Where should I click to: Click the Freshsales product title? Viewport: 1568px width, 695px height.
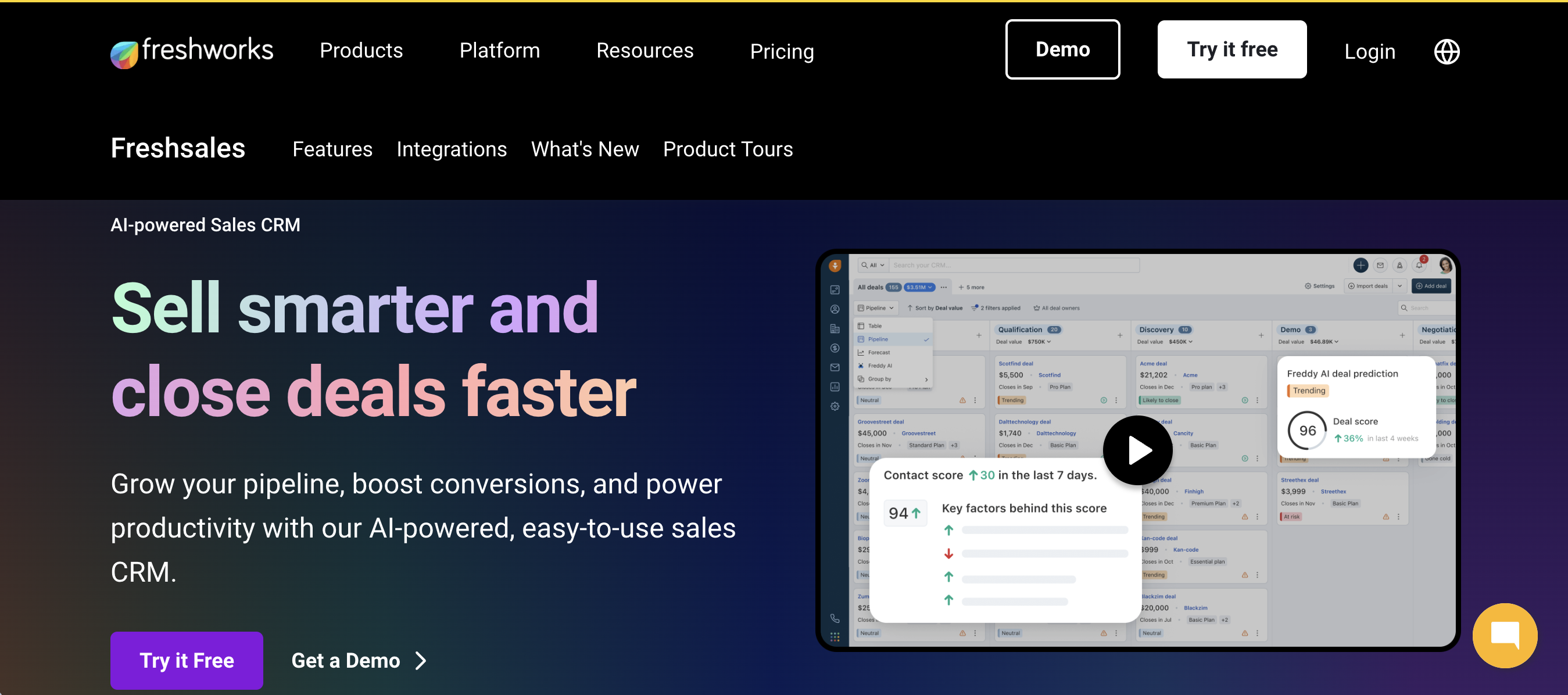click(178, 148)
